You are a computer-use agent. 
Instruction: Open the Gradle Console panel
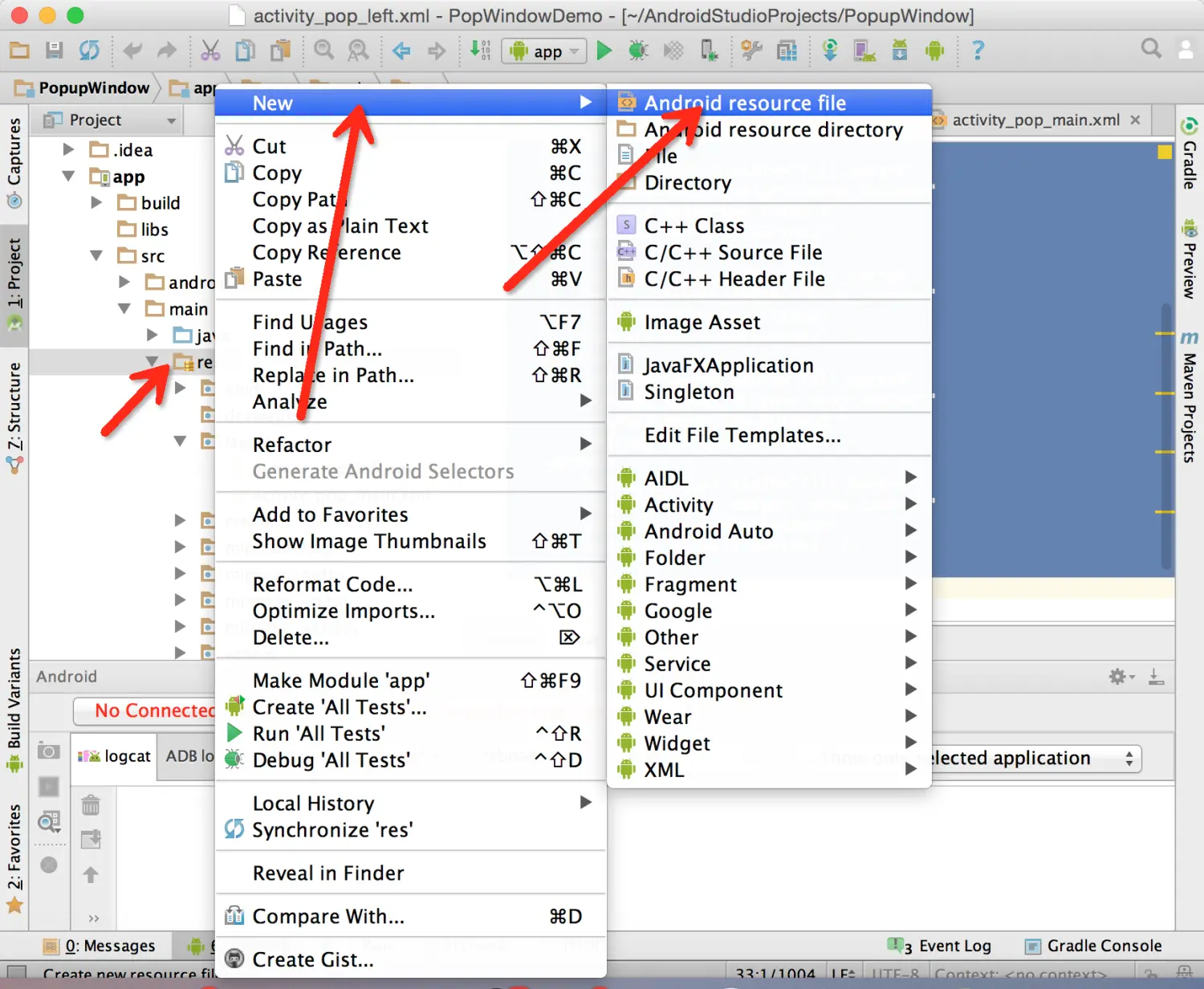tap(1094, 946)
